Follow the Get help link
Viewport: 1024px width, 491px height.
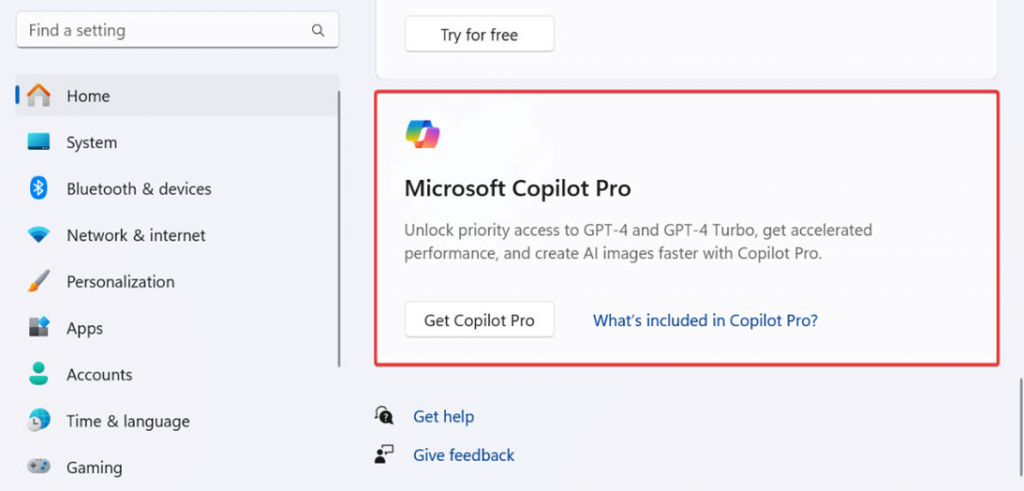pyautogui.click(x=443, y=416)
